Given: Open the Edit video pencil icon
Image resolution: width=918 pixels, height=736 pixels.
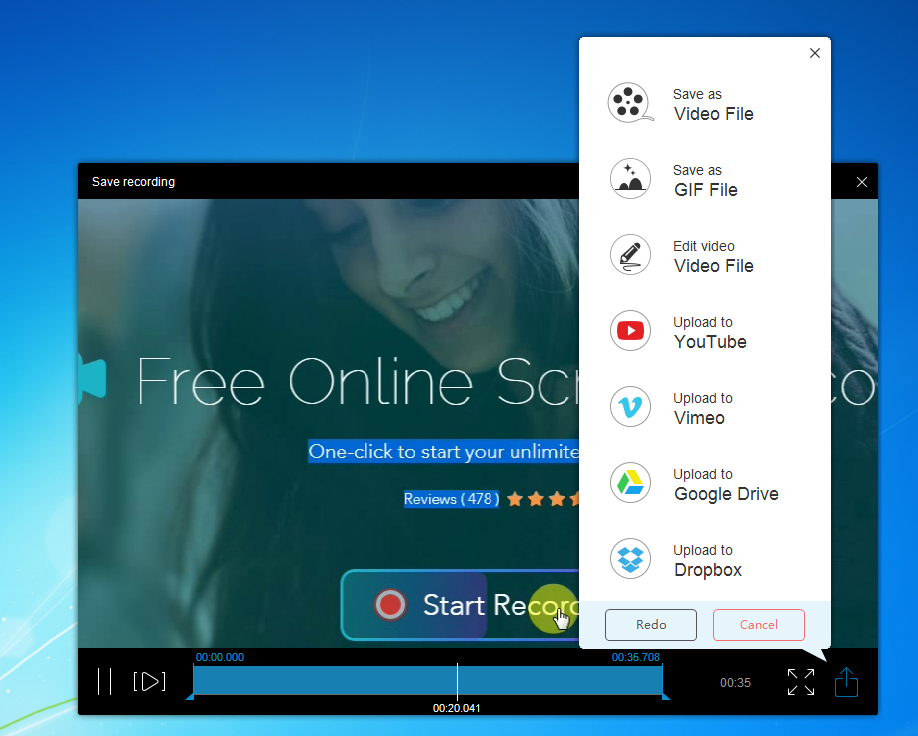Looking at the screenshot, I should tap(630, 255).
